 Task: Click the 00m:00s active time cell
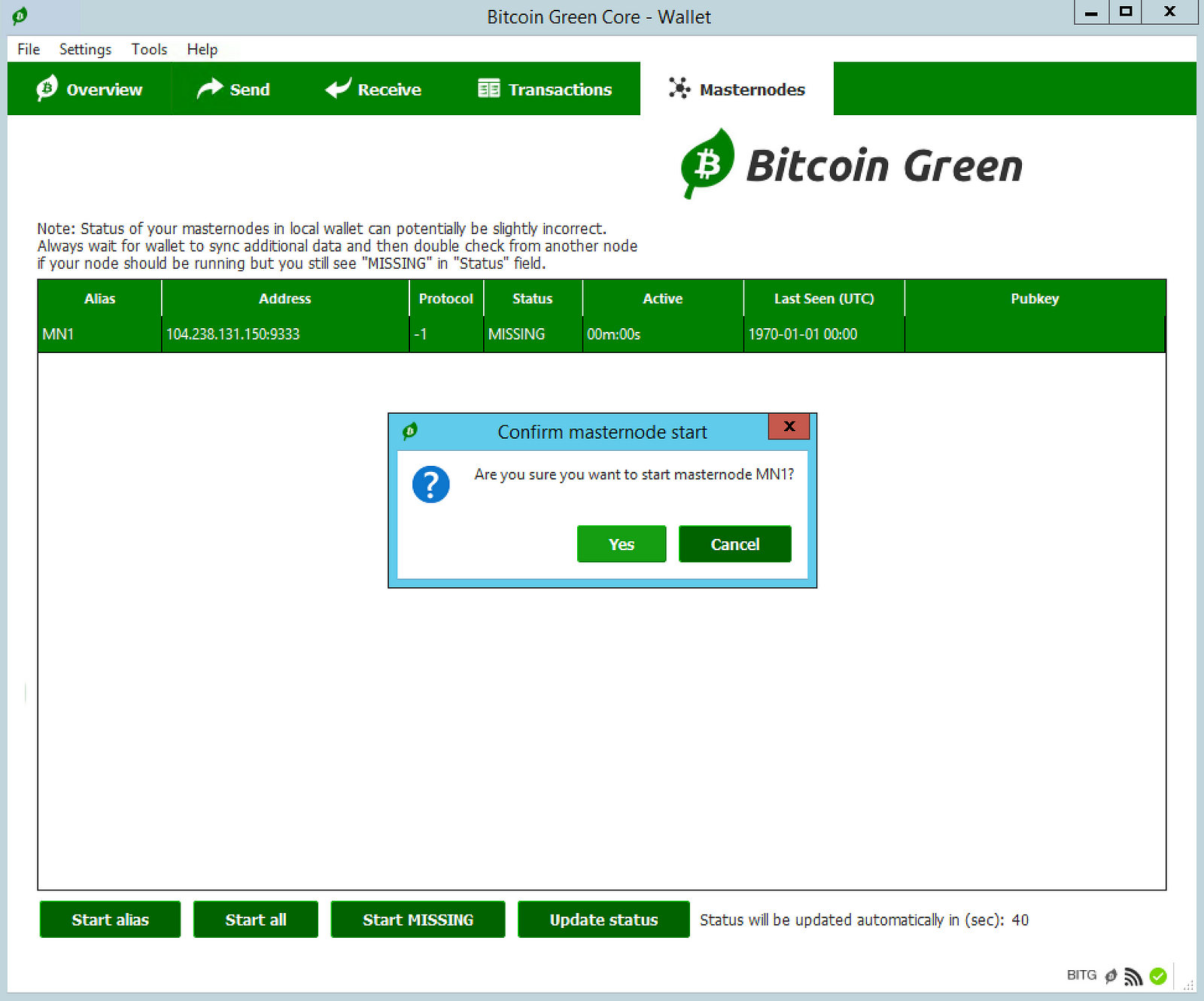pyautogui.click(x=663, y=334)
